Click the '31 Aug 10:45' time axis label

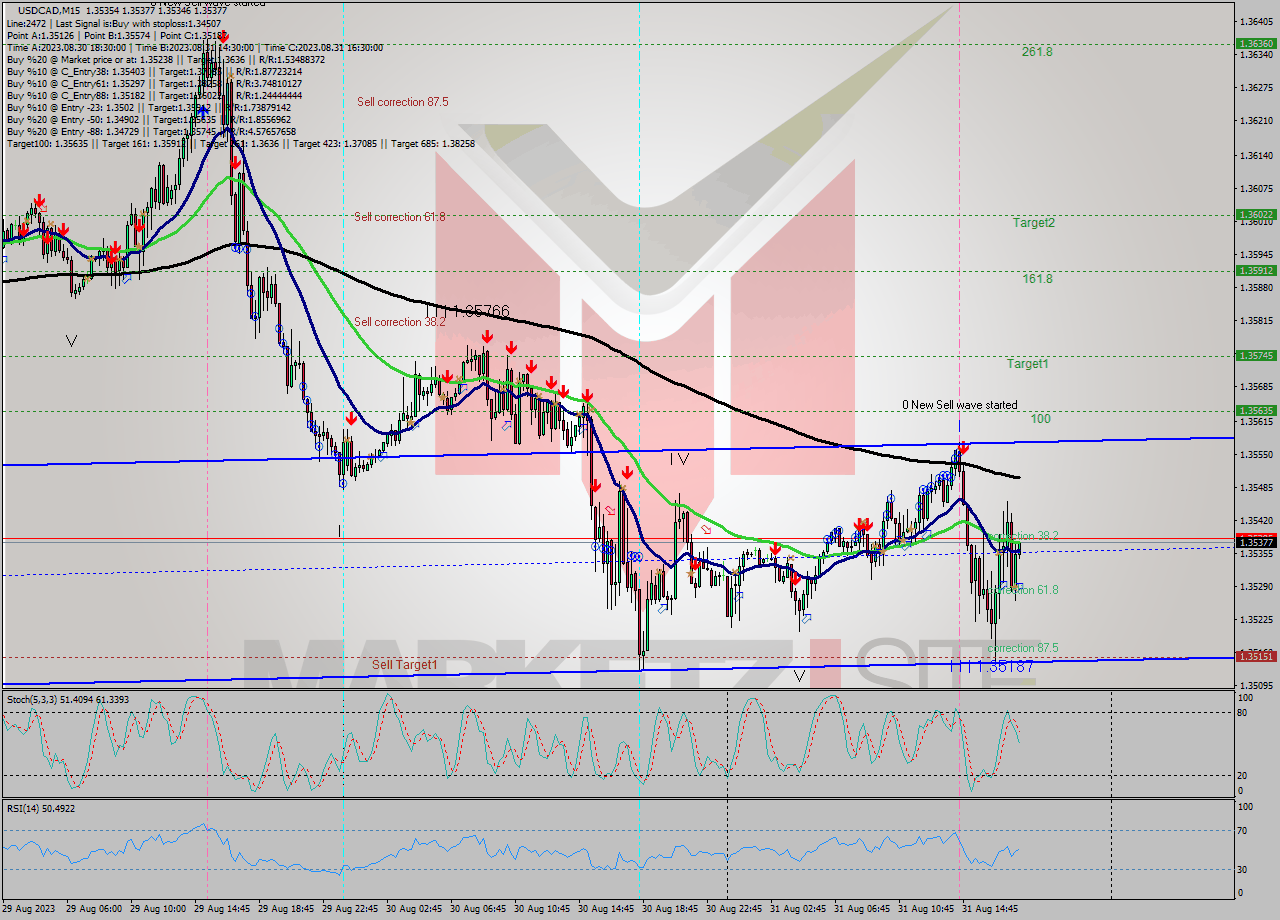[x=925, y=909]
